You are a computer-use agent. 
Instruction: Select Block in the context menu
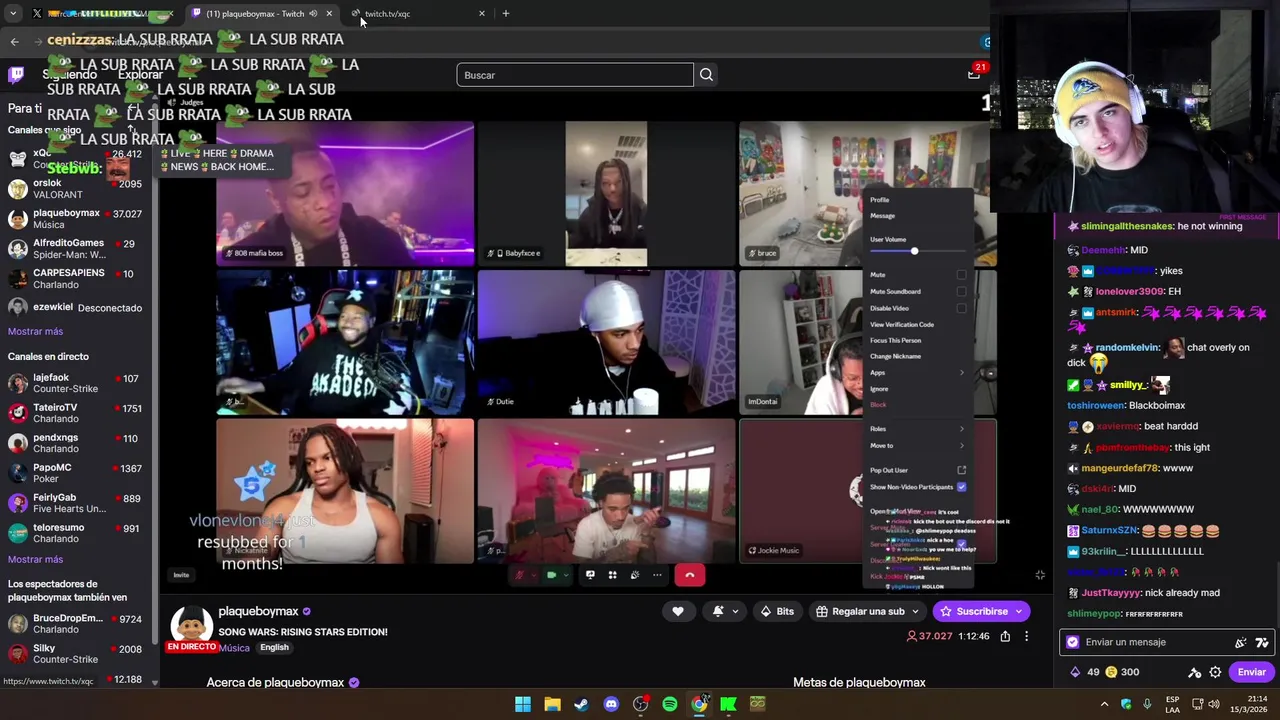pyautogui.click(x=878, y=405)
